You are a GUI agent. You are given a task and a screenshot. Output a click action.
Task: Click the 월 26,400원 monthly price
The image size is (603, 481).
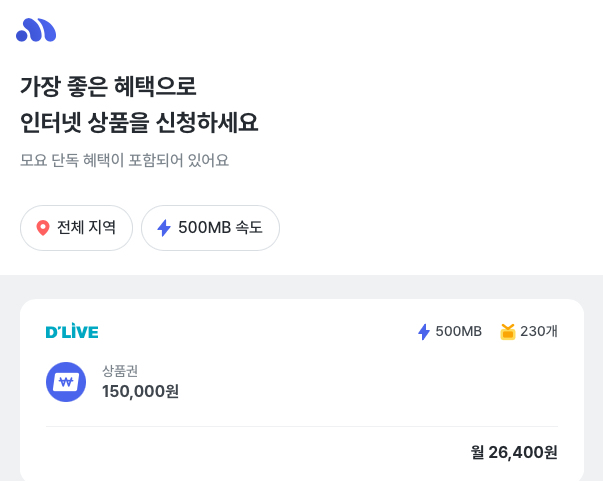514,452
